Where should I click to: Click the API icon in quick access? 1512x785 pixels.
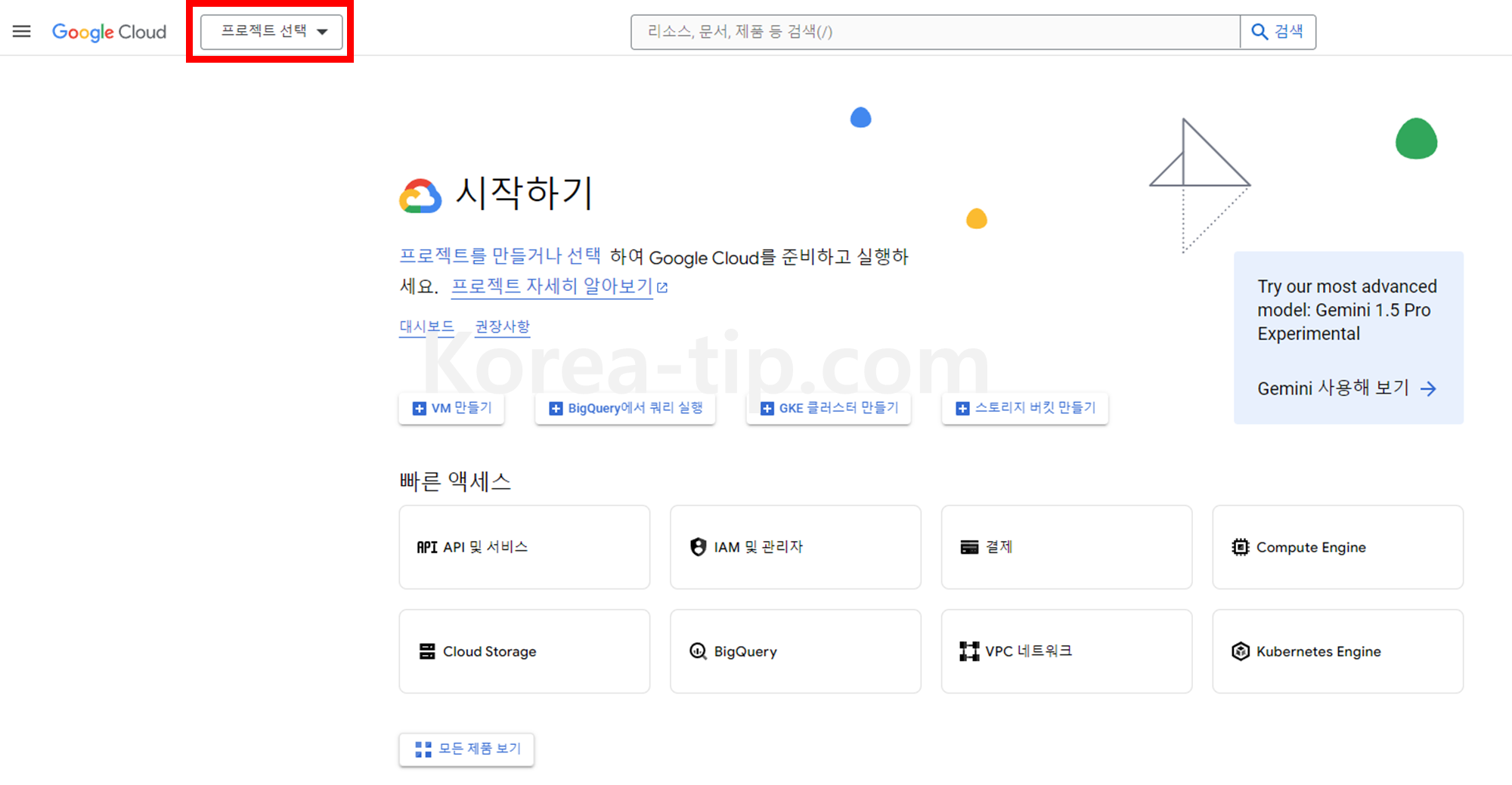[427, 547]
